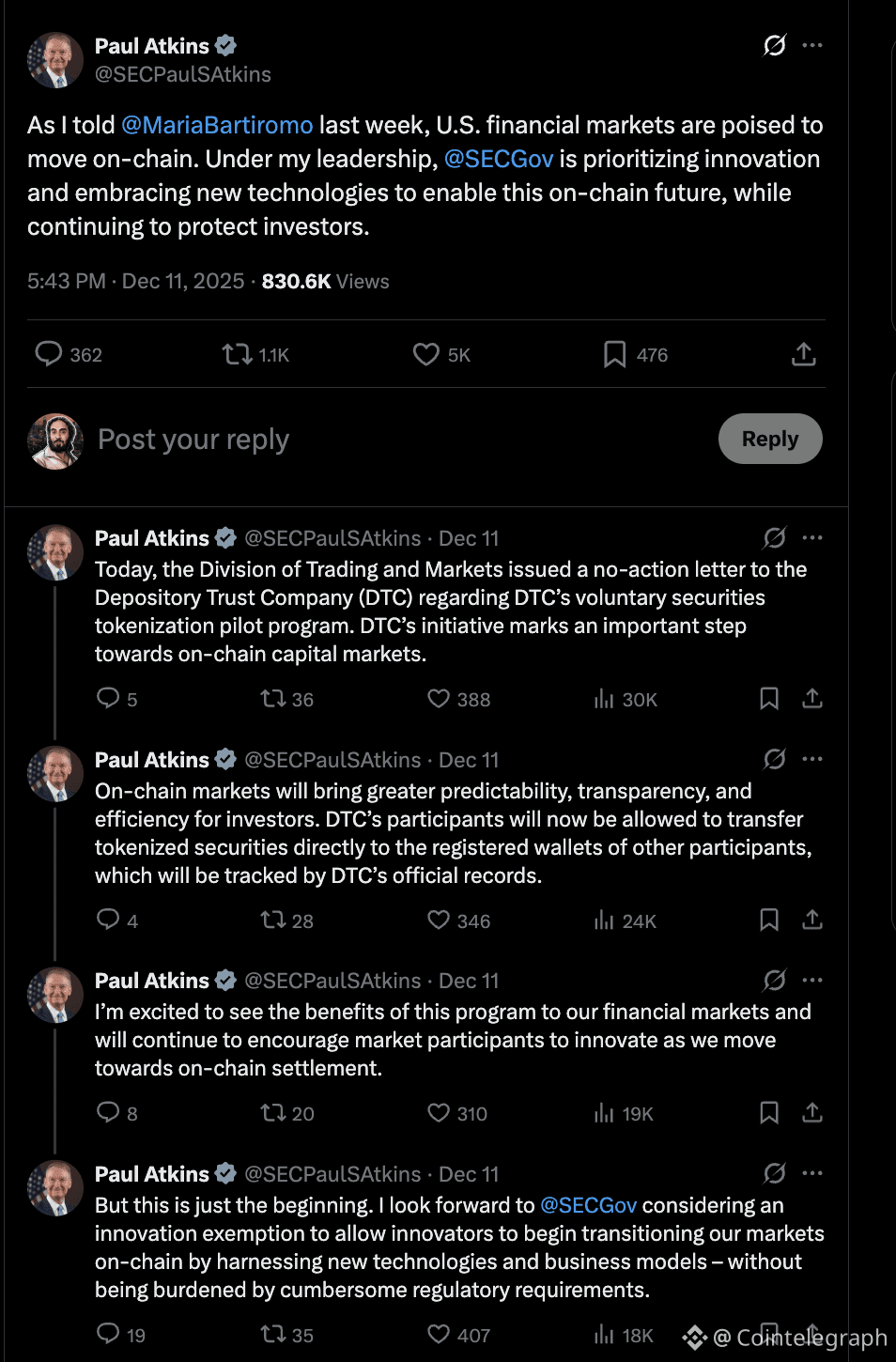Share the main post via share icon
Viewport: 896px width, 1362px height.
click(x=803, y=354)
